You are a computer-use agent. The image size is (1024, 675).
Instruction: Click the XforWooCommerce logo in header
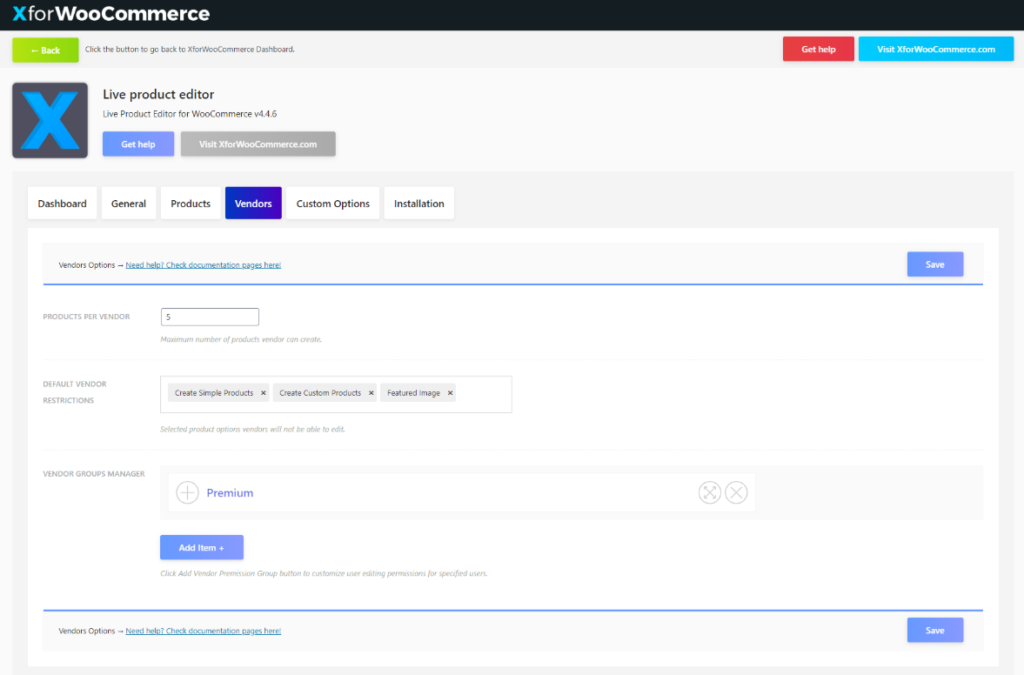[111, 14]
